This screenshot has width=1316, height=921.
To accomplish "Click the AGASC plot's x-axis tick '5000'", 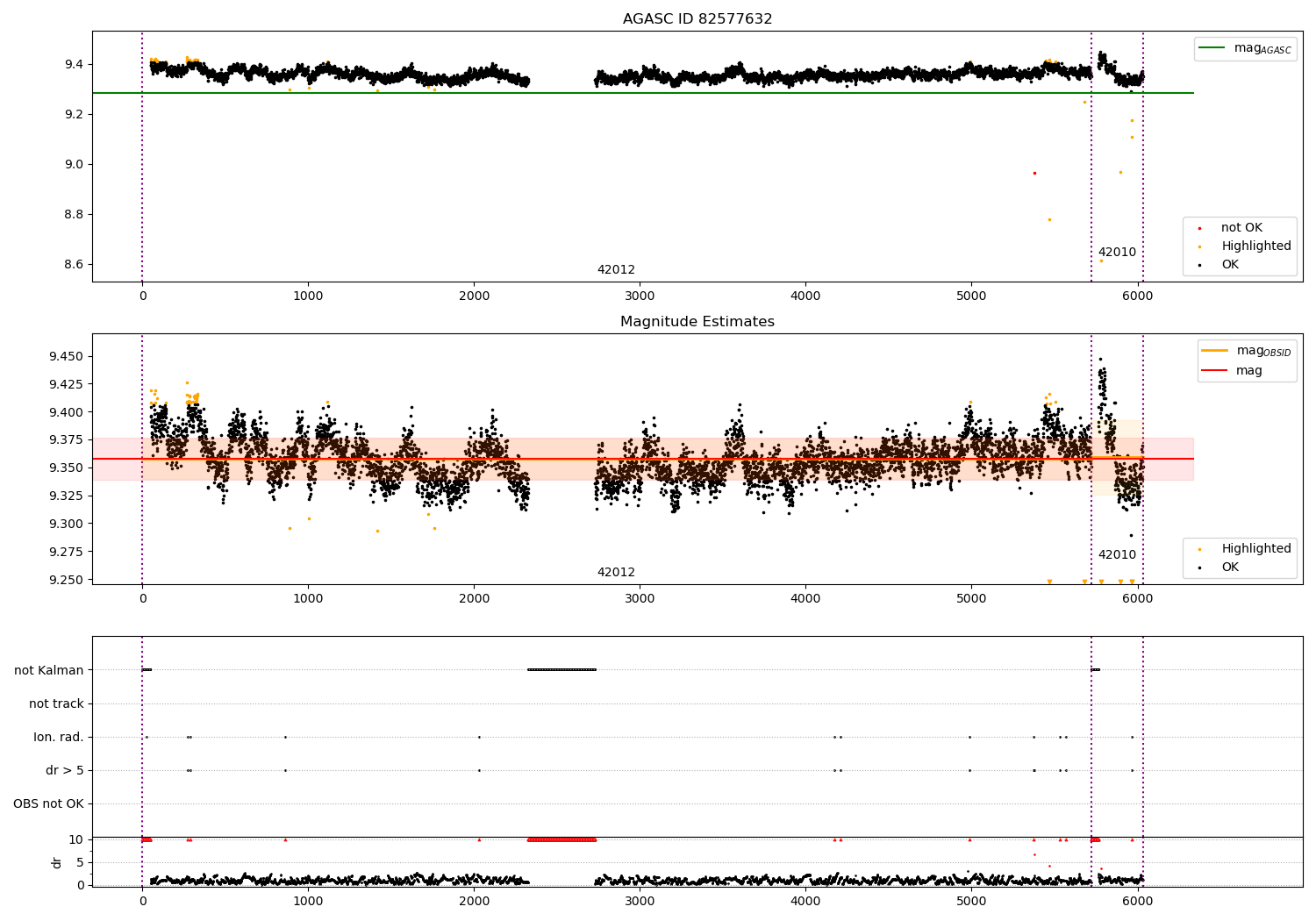I will pyautogui.click(x=971, y=296).
